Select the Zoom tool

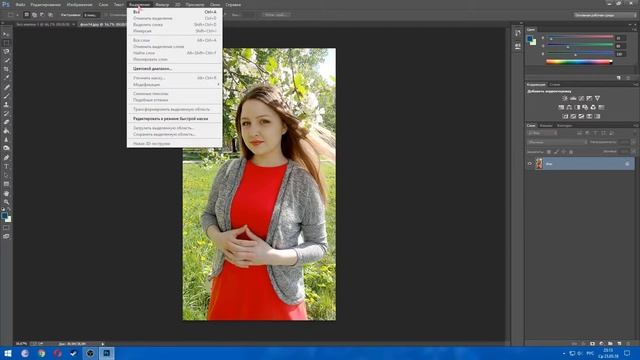tap(6, 202)
